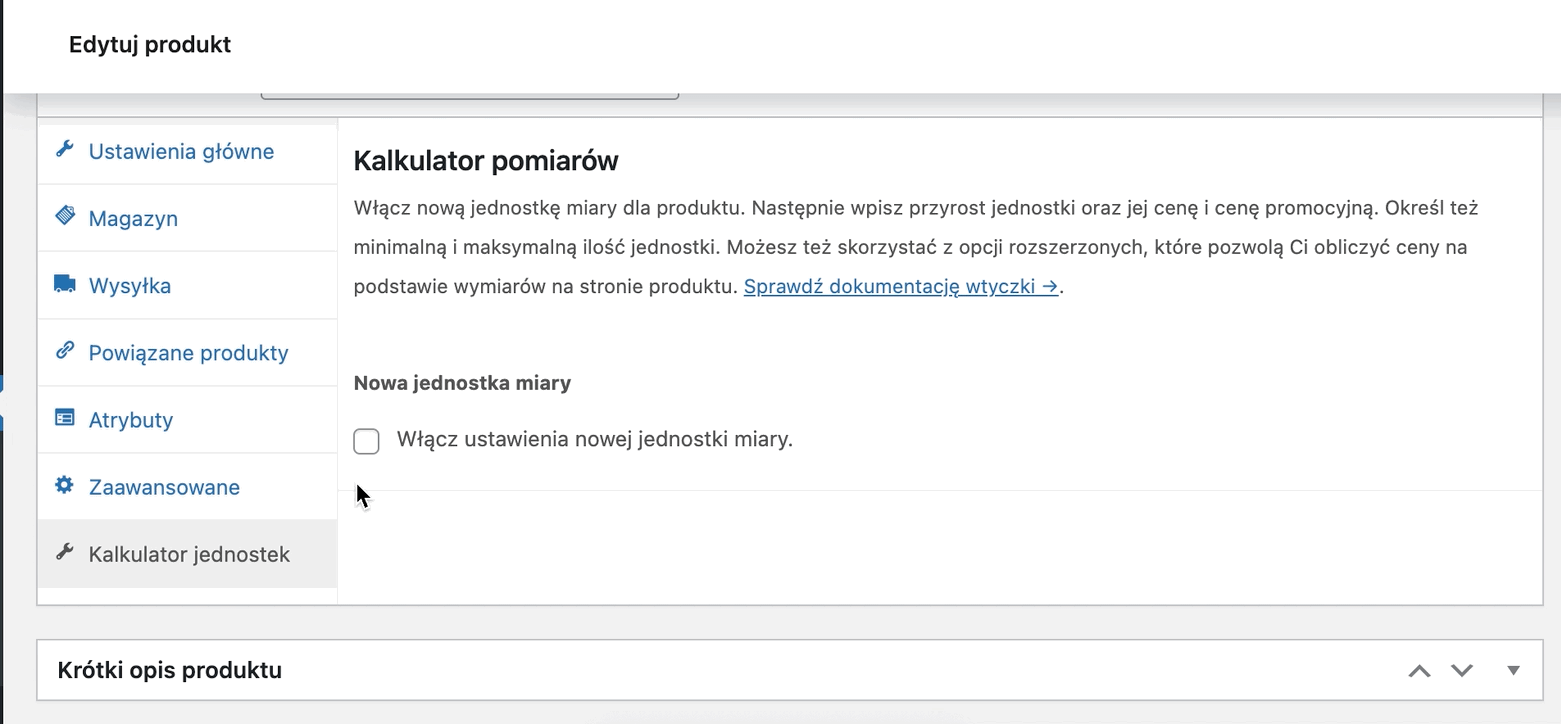Click the chain link icon beside Powiązane produkty
This screenshot has height=724, width=1561.
(65, 351)
